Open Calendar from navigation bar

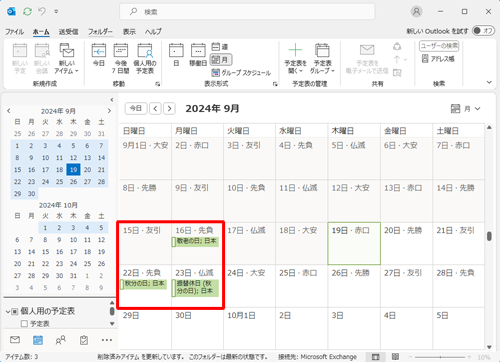tap(38, 340)
